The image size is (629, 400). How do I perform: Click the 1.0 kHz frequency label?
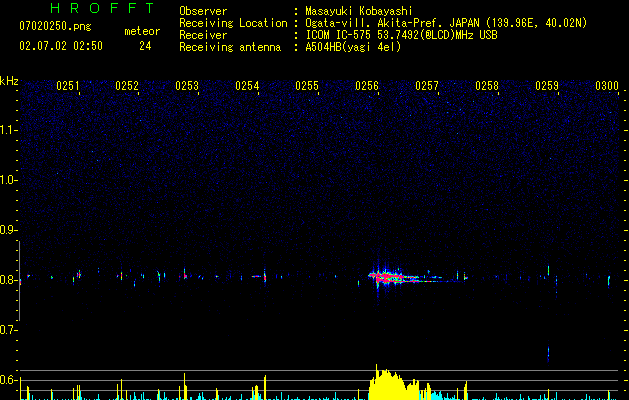point(8,180)
